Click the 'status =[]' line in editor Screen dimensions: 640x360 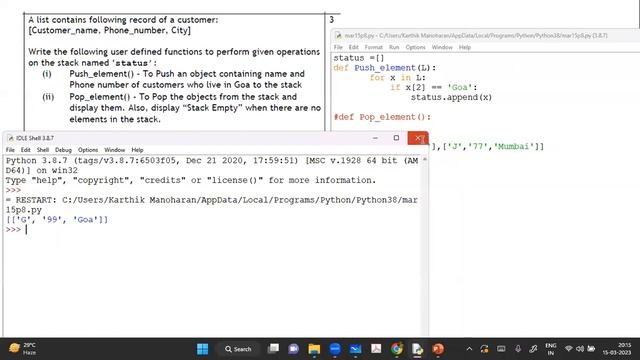359,58
